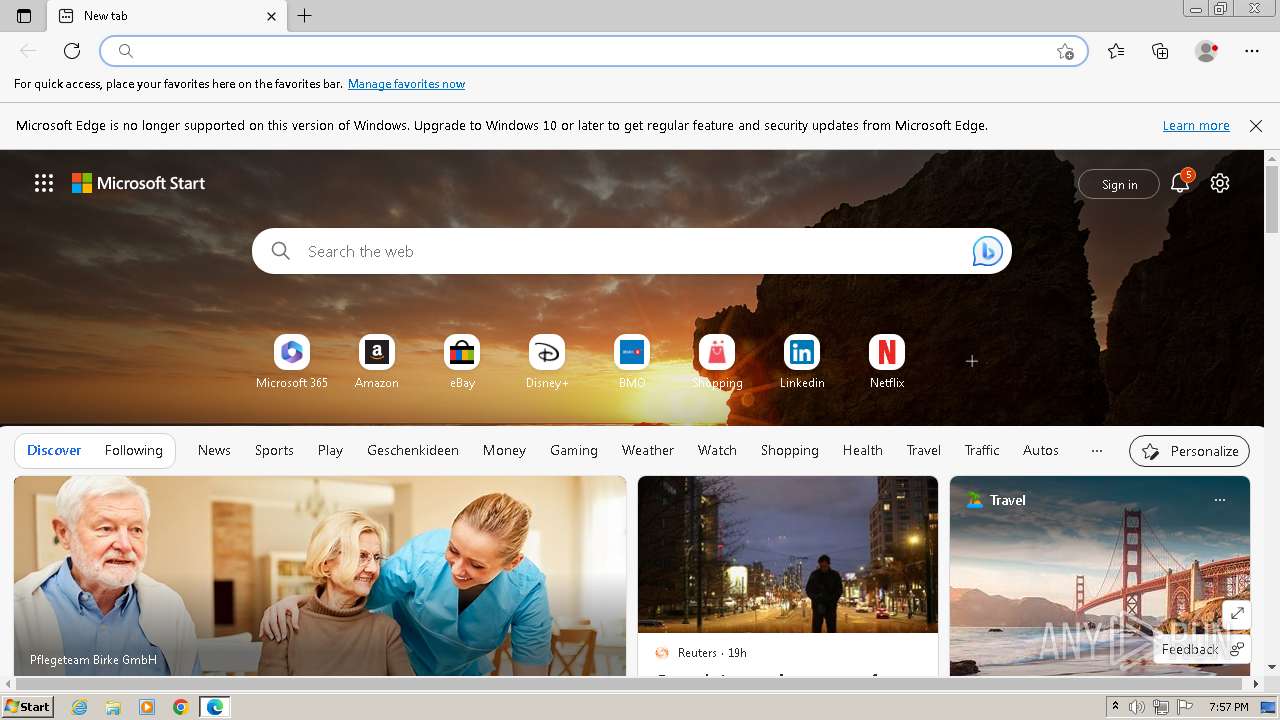Add this page to favorites star
Viewport: 1280px width, 720px height.
[1066, 51]
